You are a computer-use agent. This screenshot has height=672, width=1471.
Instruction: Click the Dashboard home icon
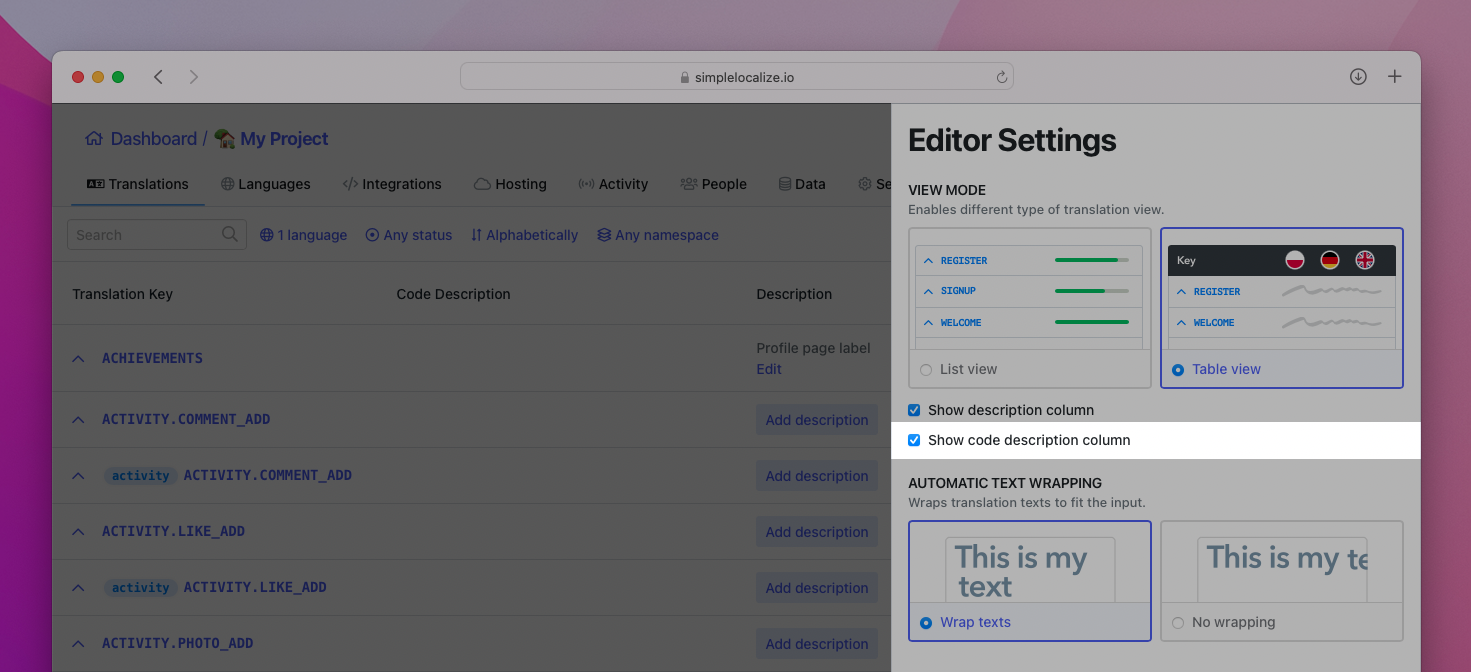(94, 139)
